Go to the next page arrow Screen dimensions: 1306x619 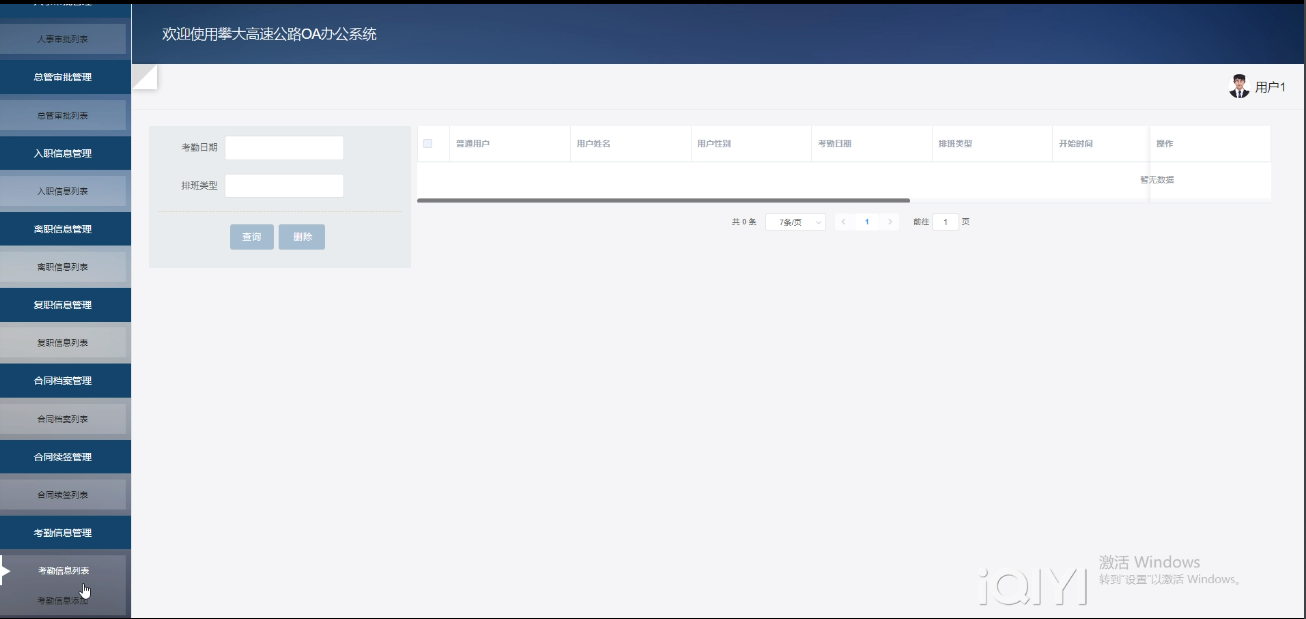click(891, 222)
